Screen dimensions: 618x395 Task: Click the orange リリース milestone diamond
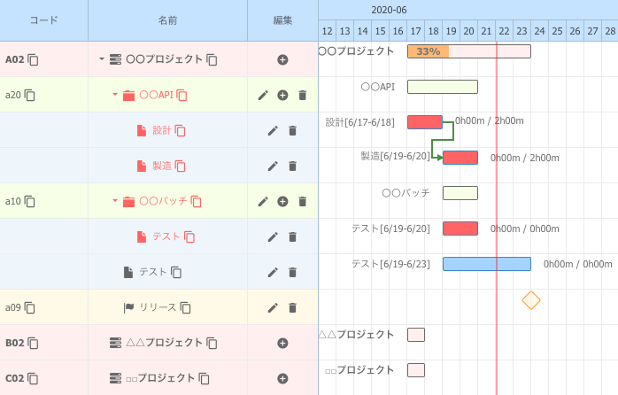(x=531, y=300)
